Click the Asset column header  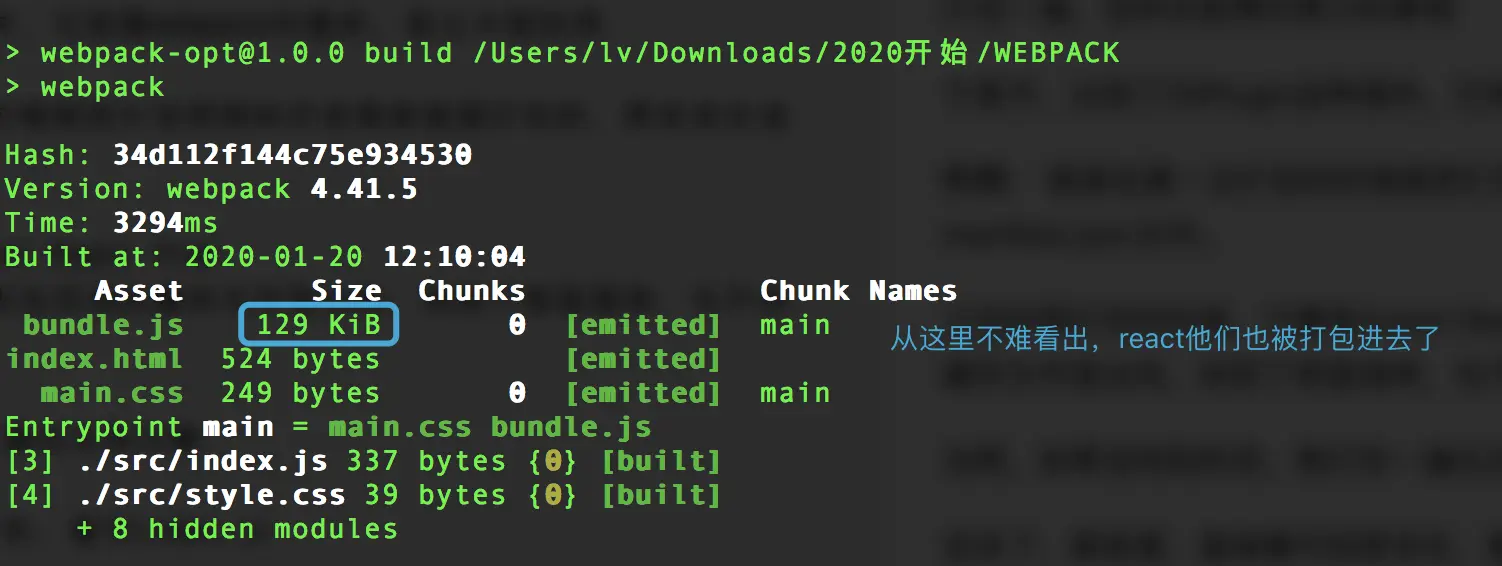coord(139,291)
